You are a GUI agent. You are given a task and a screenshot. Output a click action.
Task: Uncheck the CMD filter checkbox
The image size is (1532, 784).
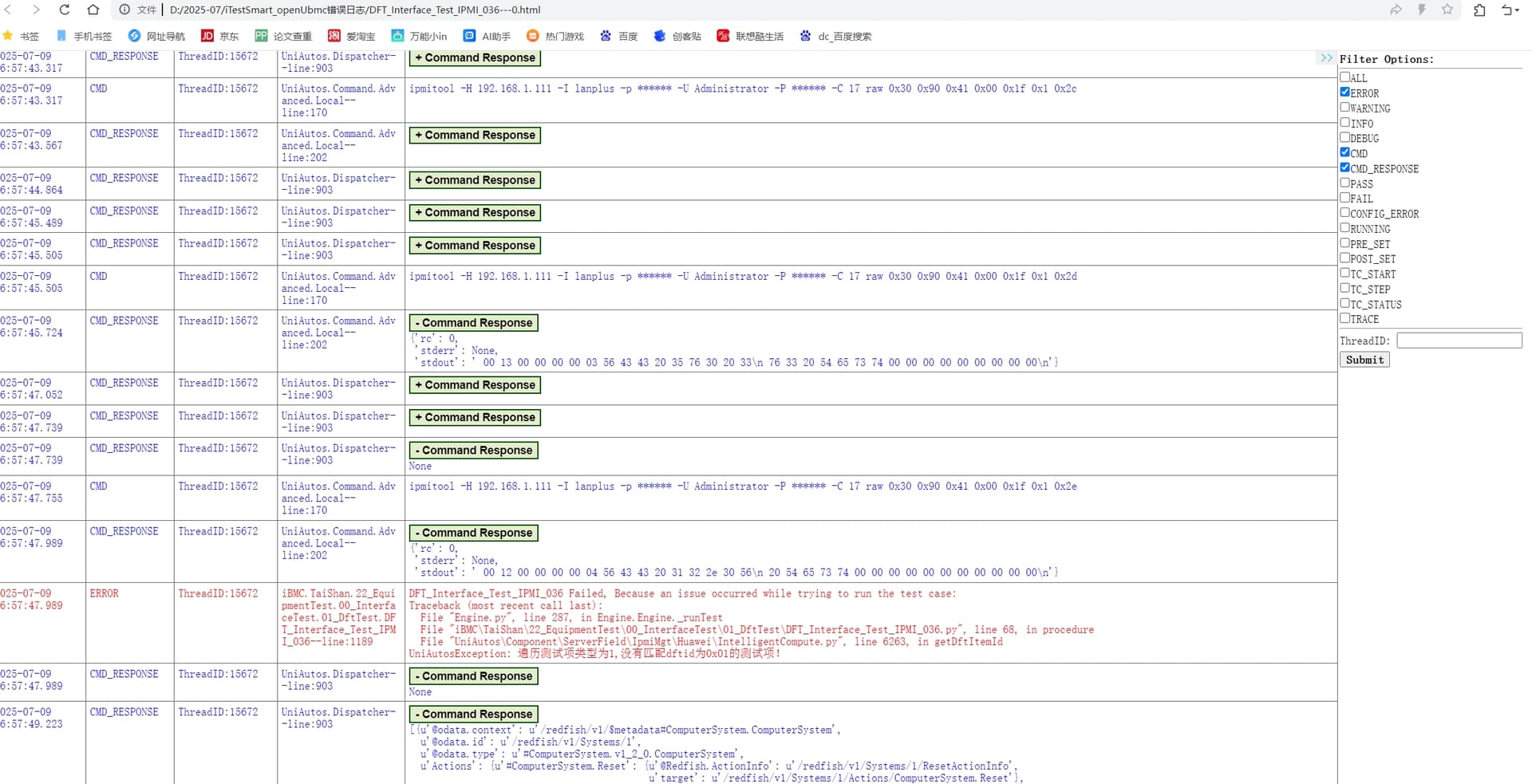pyautogui.click(x=1344, y=152)
